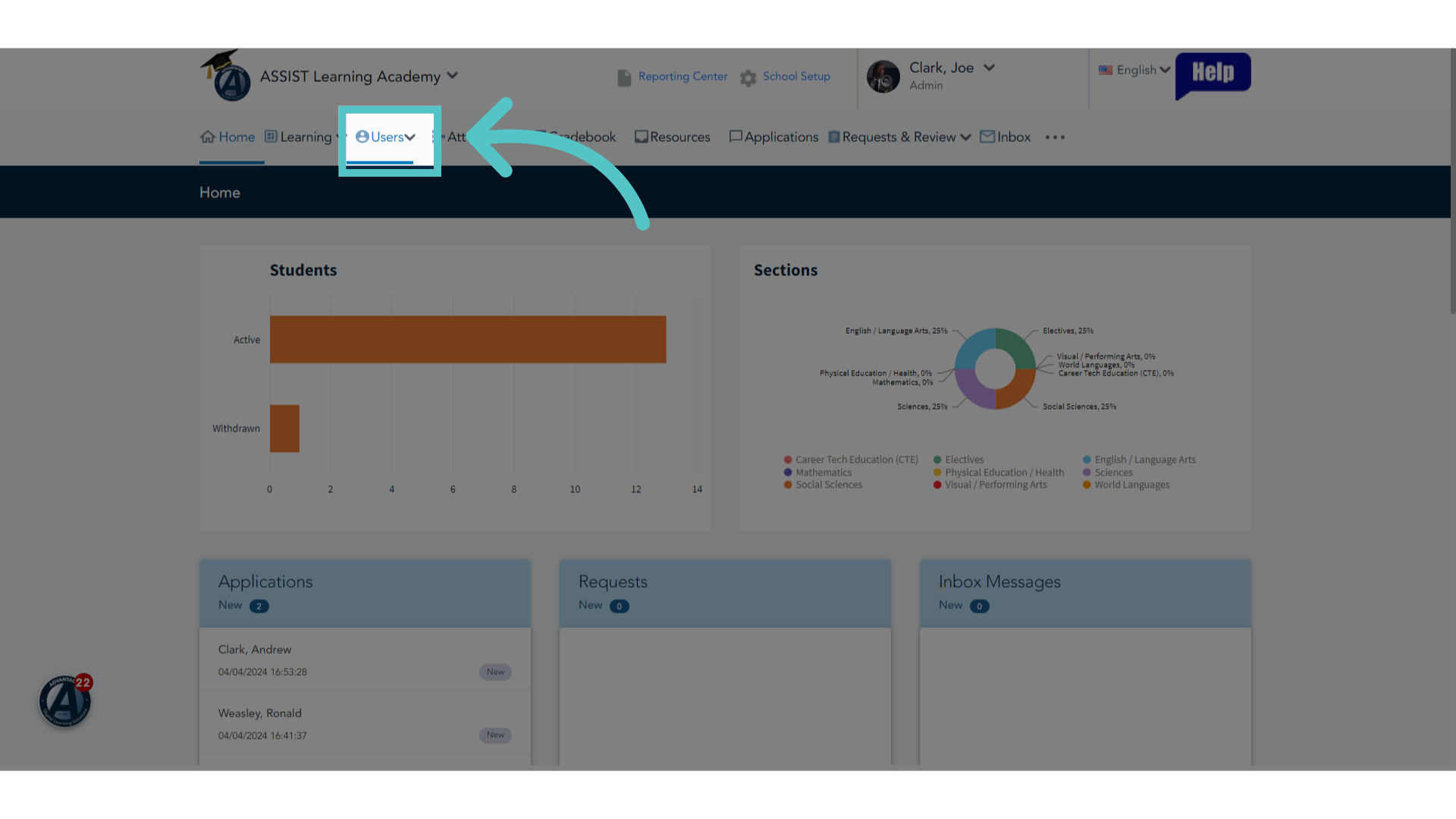
Task: Click the School Setup gear icon
Action: pos(748,77)
